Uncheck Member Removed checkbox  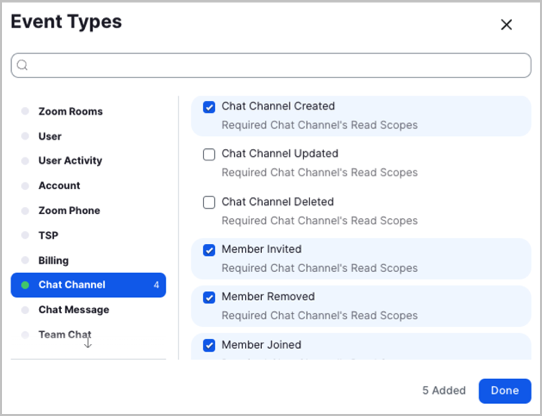click(x=209, y=297)
